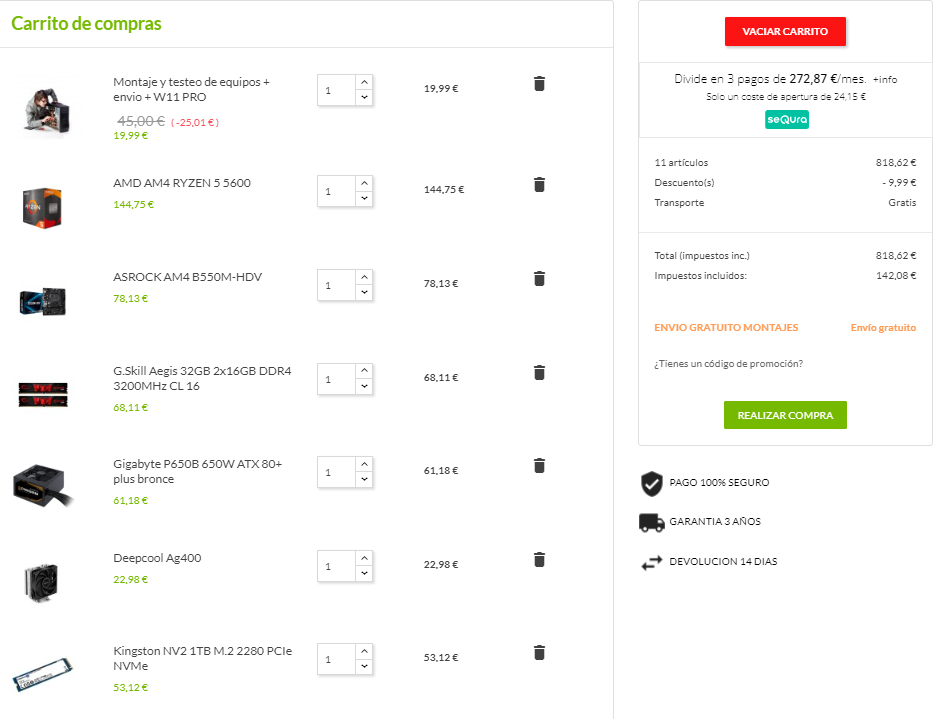This screenshot has height=719, width=934.
Task: Focus quantity field for Deepcool Ag400
Action: point(337,566)
